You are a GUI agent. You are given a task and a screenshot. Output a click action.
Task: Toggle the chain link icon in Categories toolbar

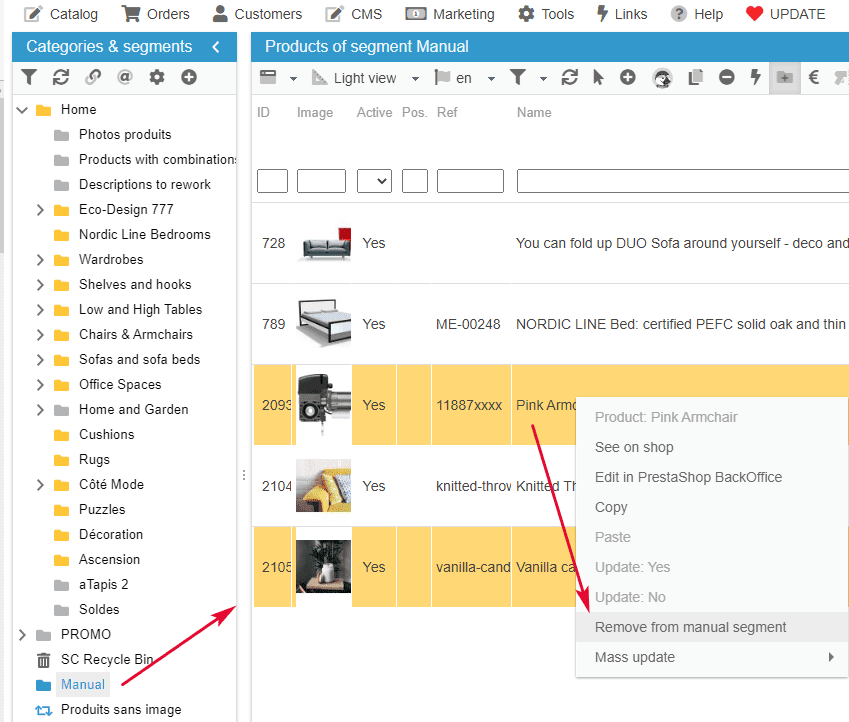(x=93, y=77)
